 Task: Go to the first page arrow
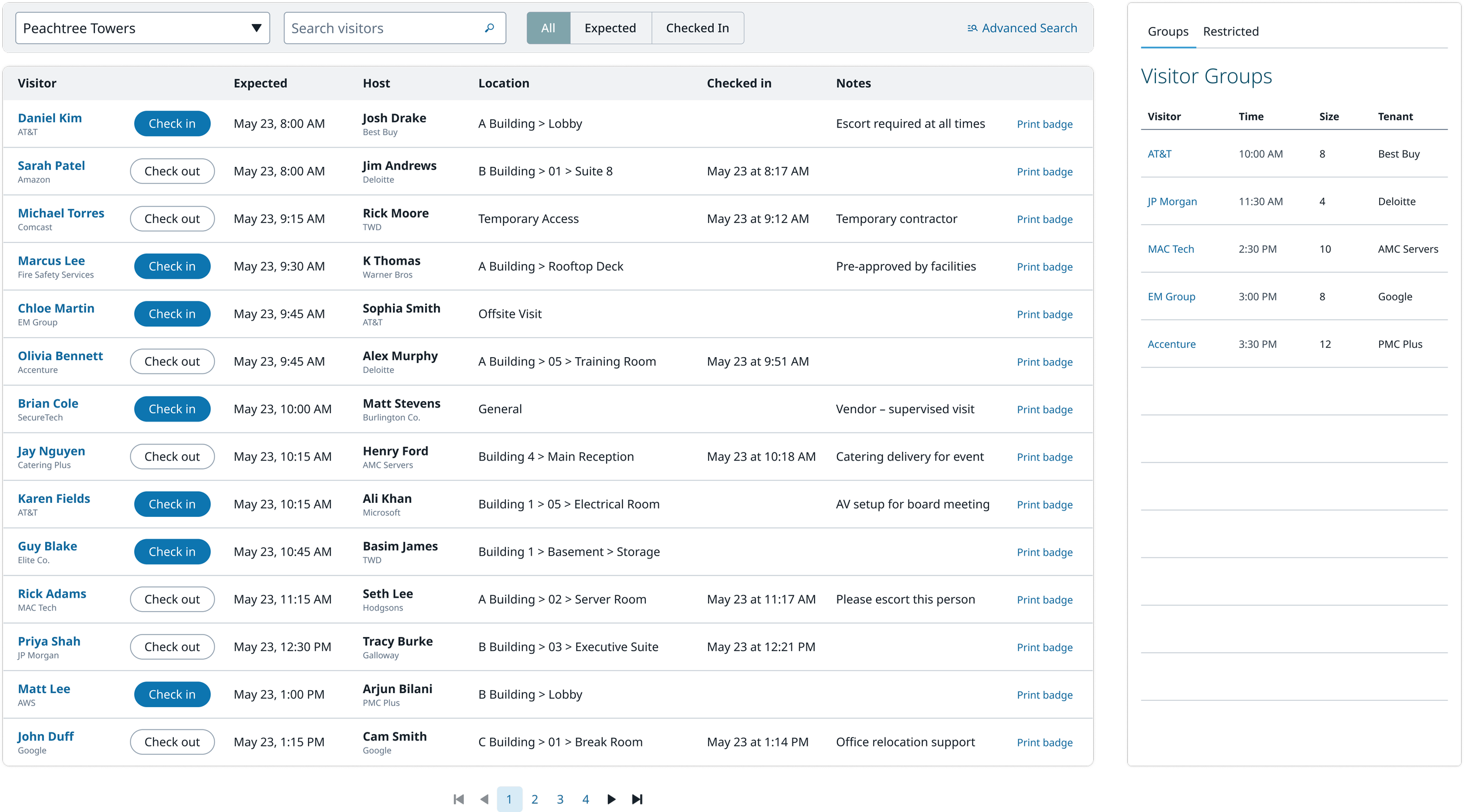pyautogui.click(x=459, y=799)
